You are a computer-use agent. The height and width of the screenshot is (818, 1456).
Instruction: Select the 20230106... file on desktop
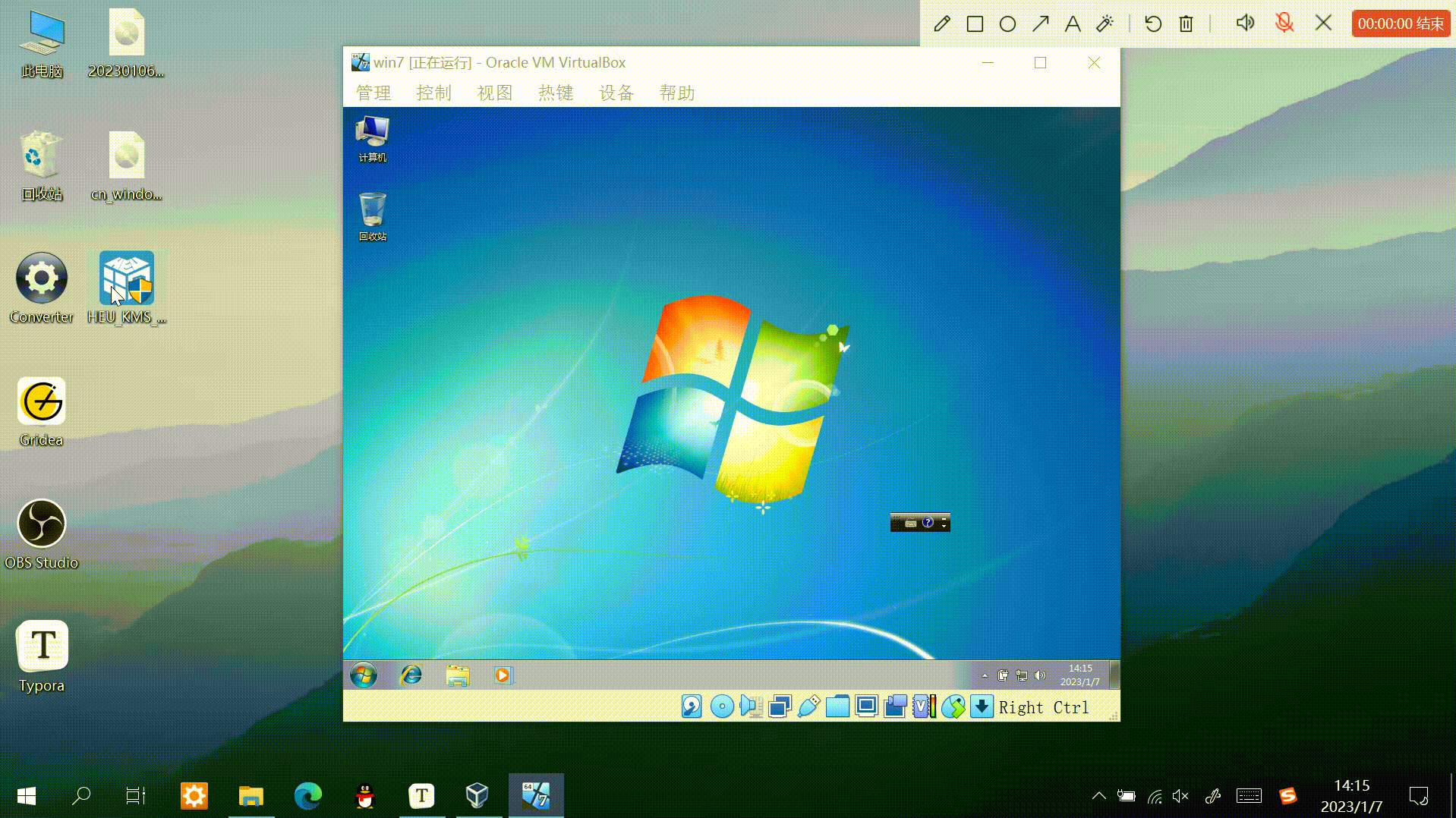pos(127,44)
